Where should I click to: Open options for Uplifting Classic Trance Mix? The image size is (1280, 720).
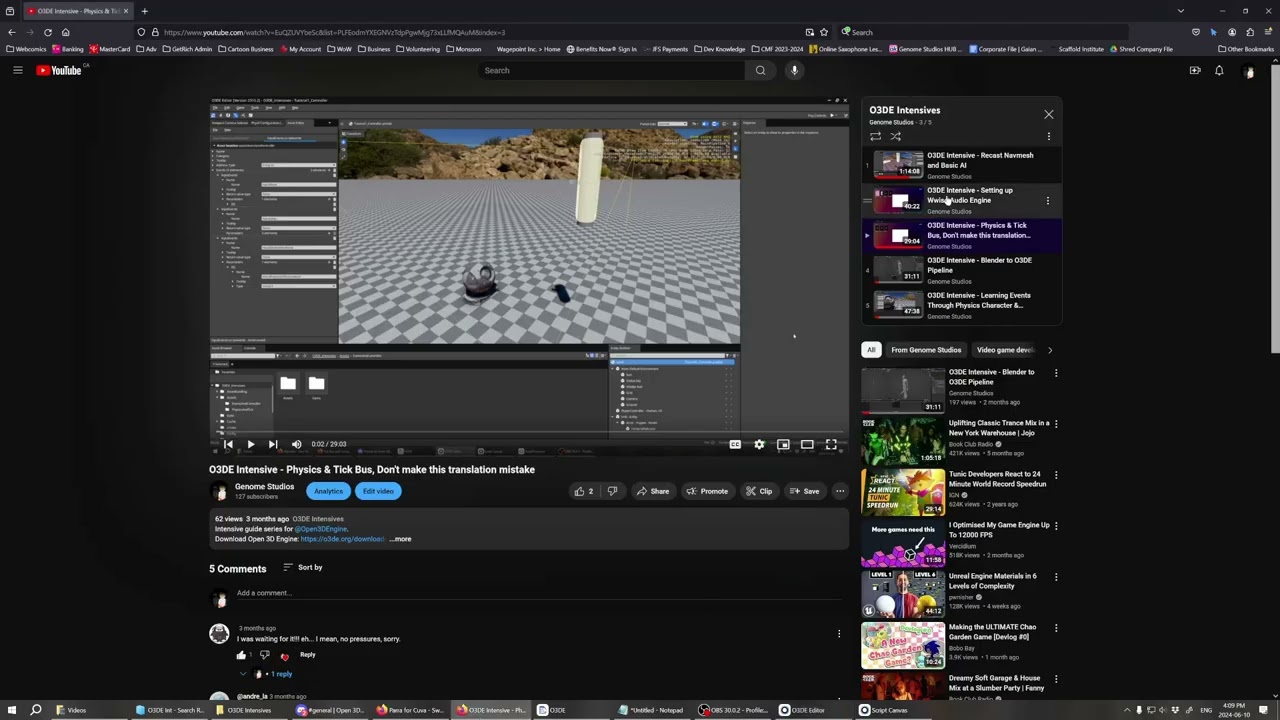pos(1056,424)
